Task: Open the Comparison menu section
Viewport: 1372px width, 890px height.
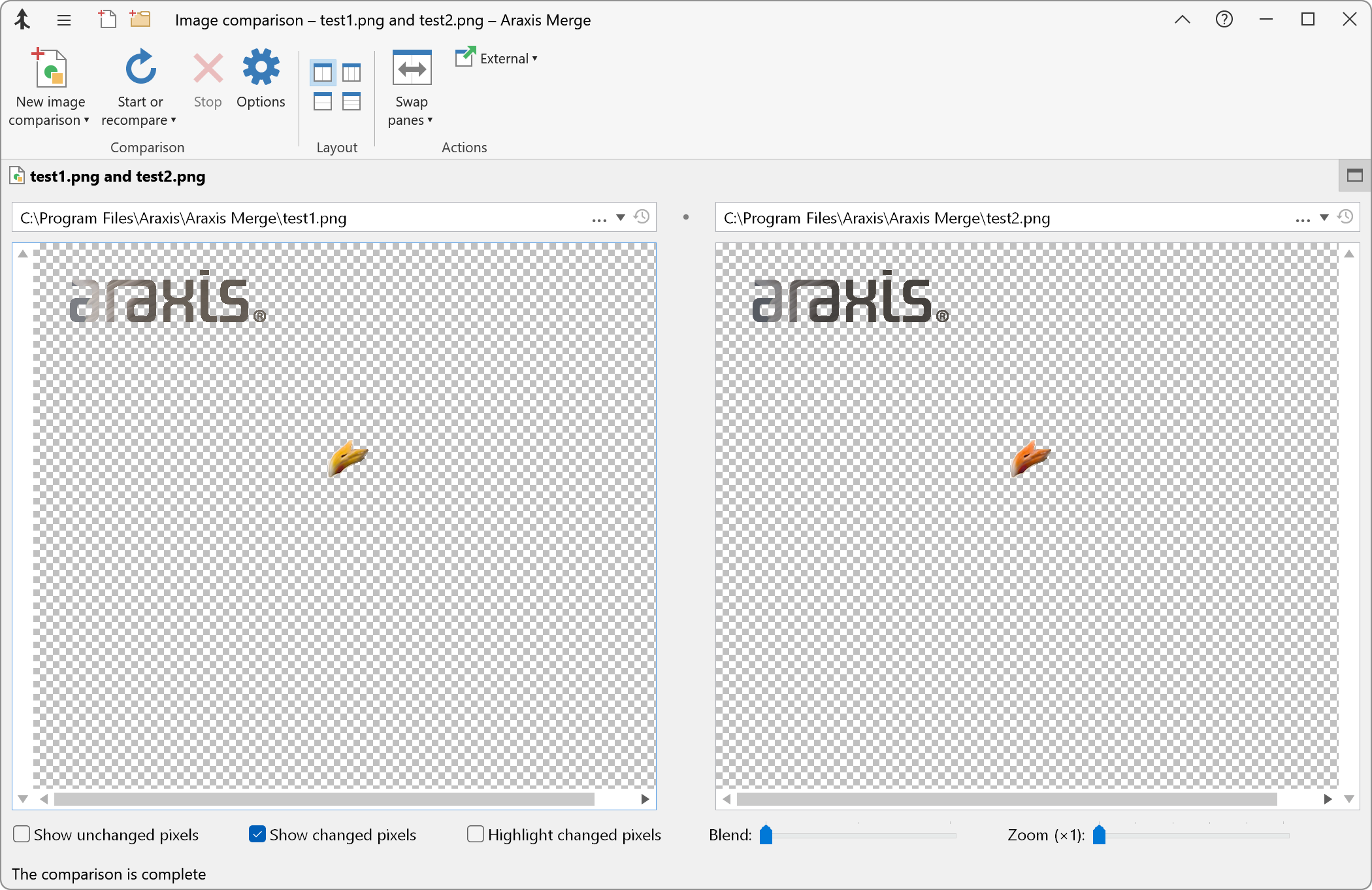Action: coord(147,146)
